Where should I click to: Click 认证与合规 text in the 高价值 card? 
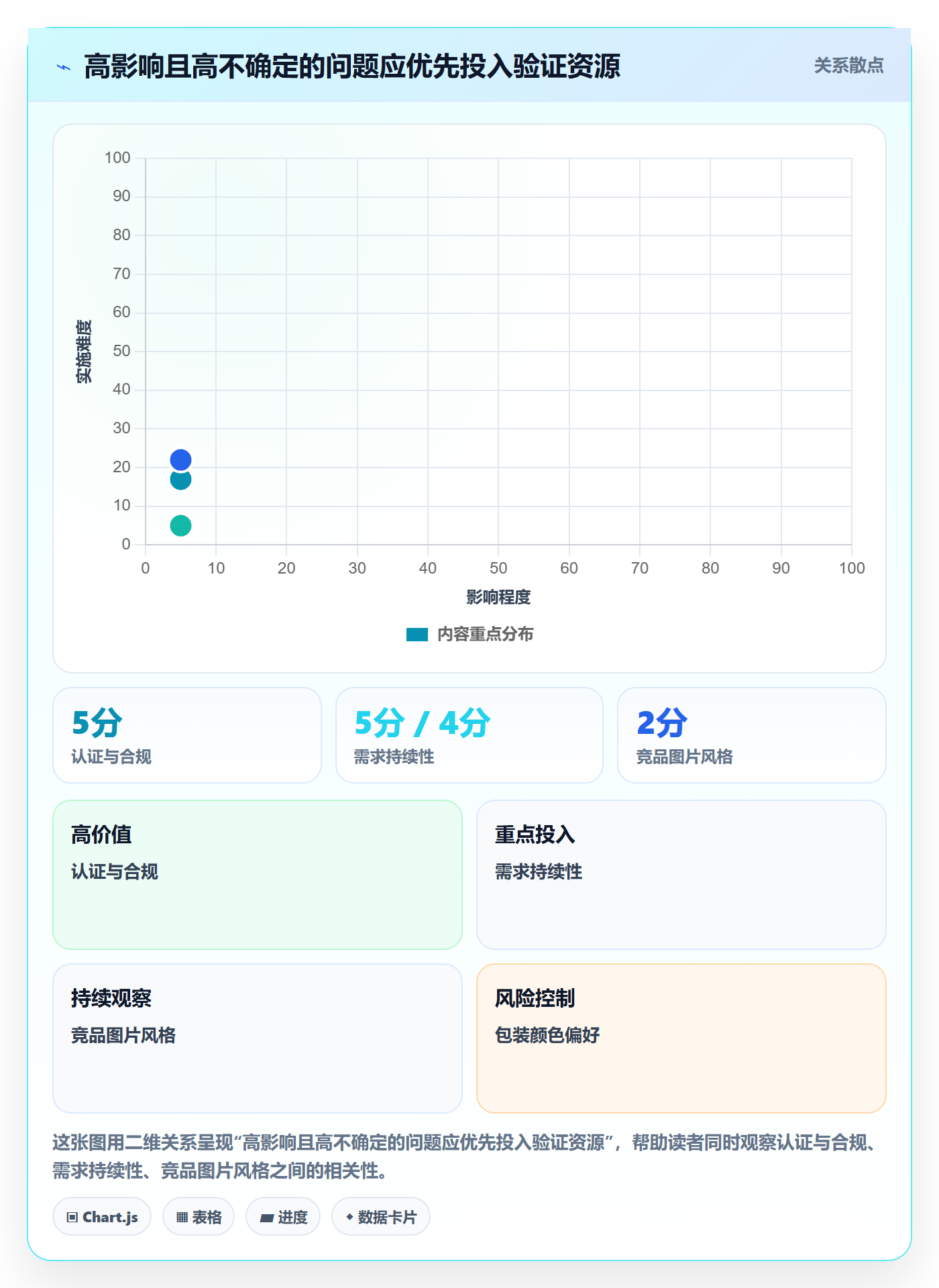click(x=115, y=871)
